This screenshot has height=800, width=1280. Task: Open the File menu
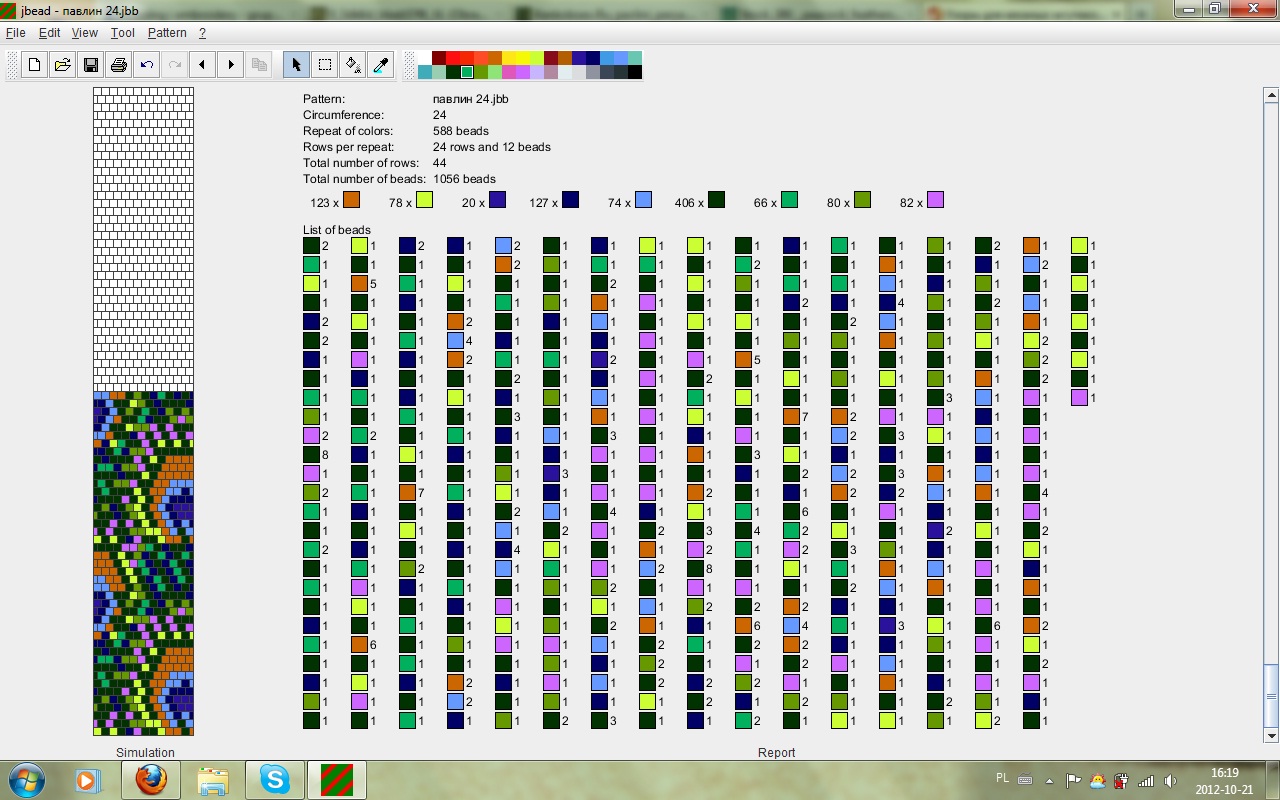tap(15, 33)
